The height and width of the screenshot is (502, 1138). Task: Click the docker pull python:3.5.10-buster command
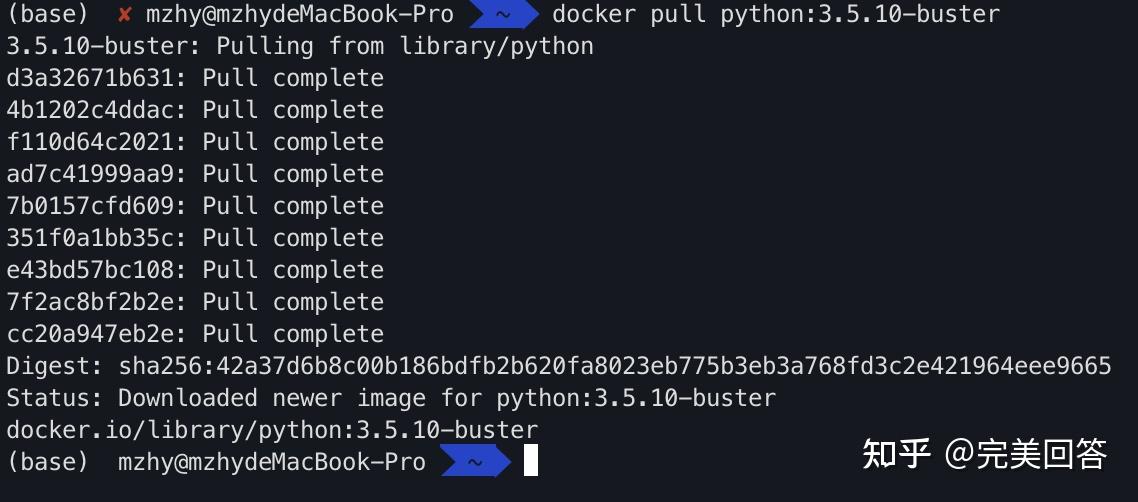[776, 15]
